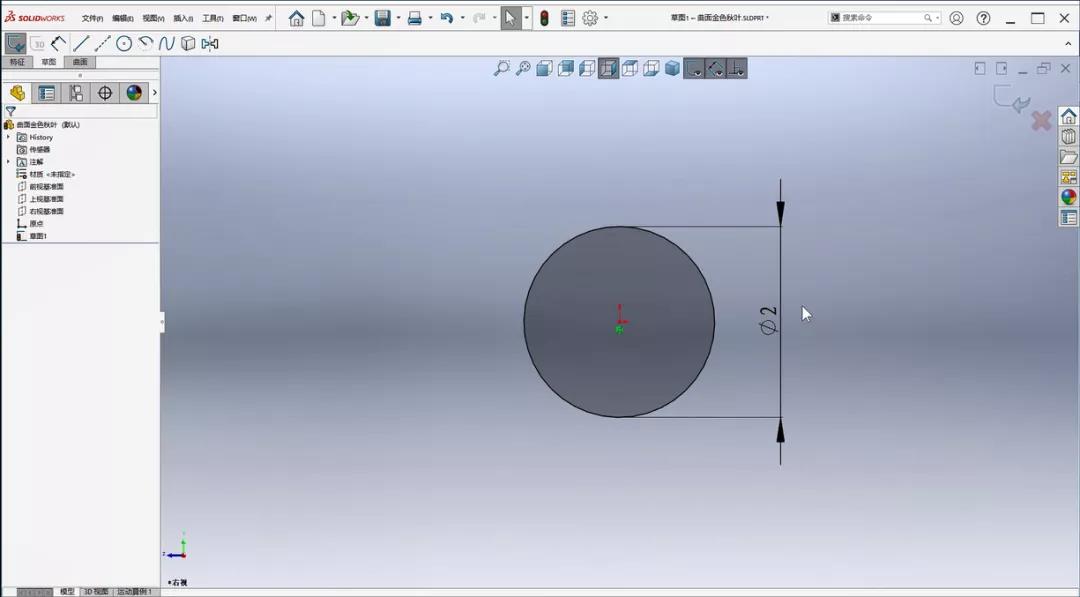Save the document with the floppy icon
Screen dimensions: 1080x597
(x=383, y=18)
